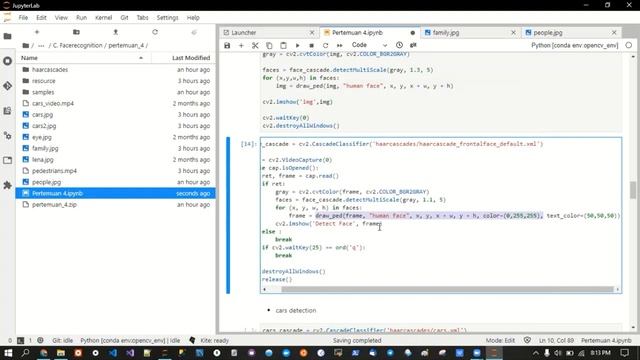The height and width of the screenshot is (360, 640).
Task: Close the people.jpg tab
Action: (x=614, y=33)
